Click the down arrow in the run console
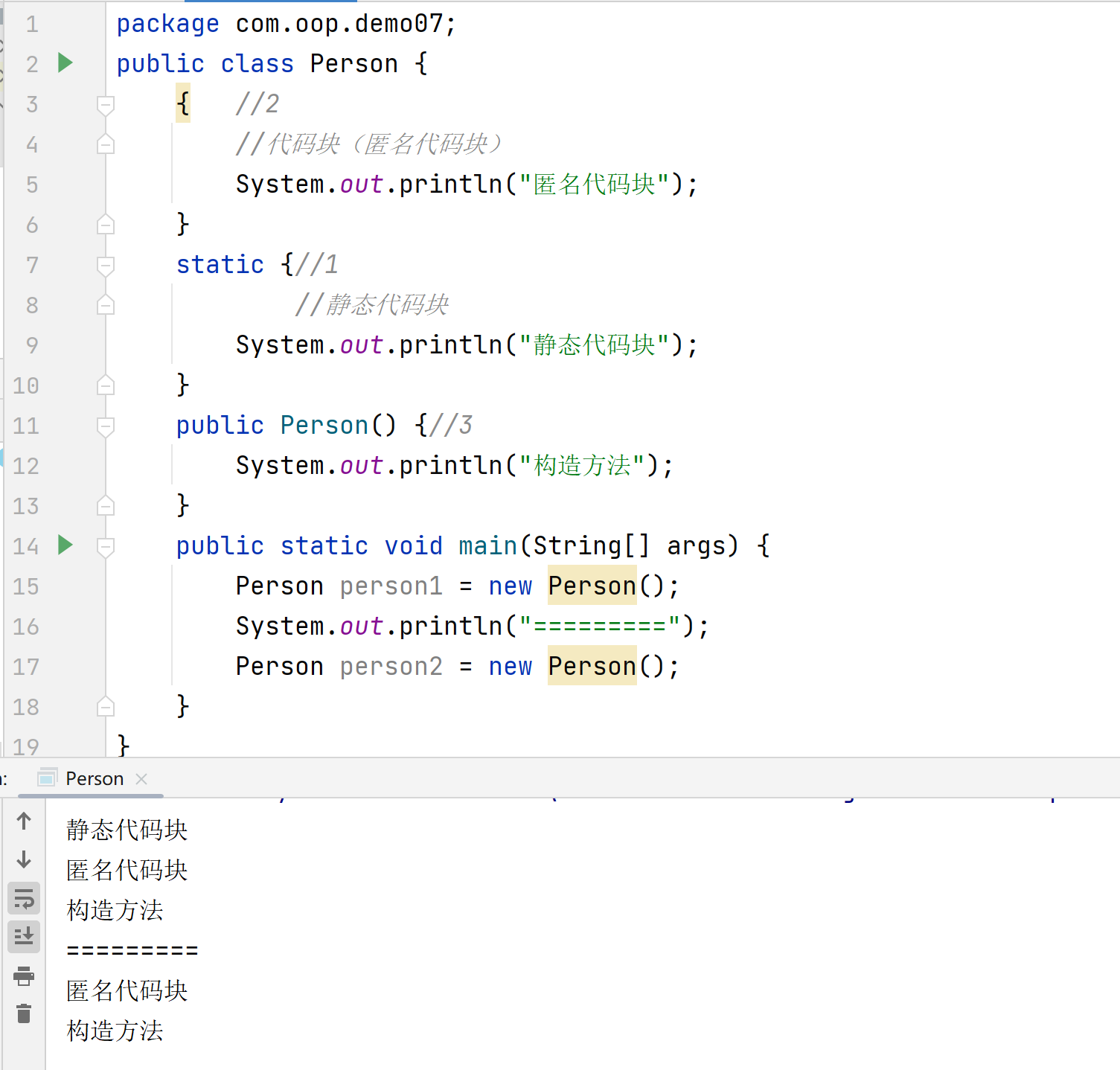 pyautogui.click(x=24, y=859)
